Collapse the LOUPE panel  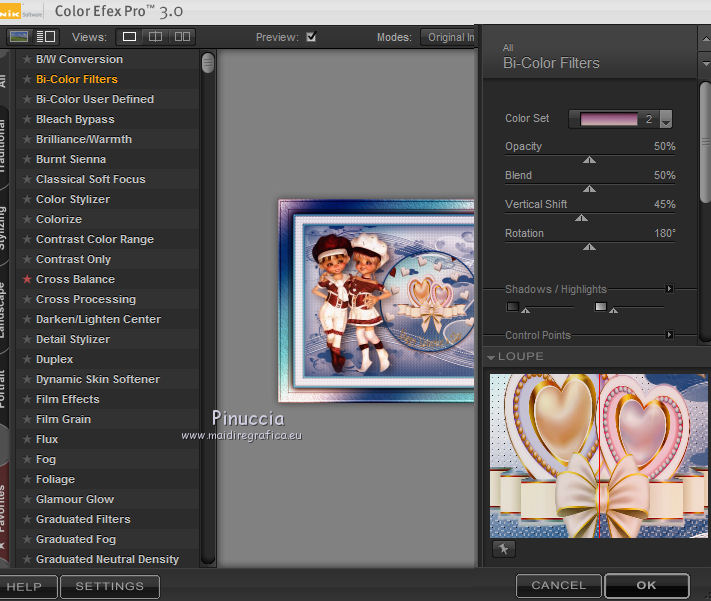(x=491, y=357)
